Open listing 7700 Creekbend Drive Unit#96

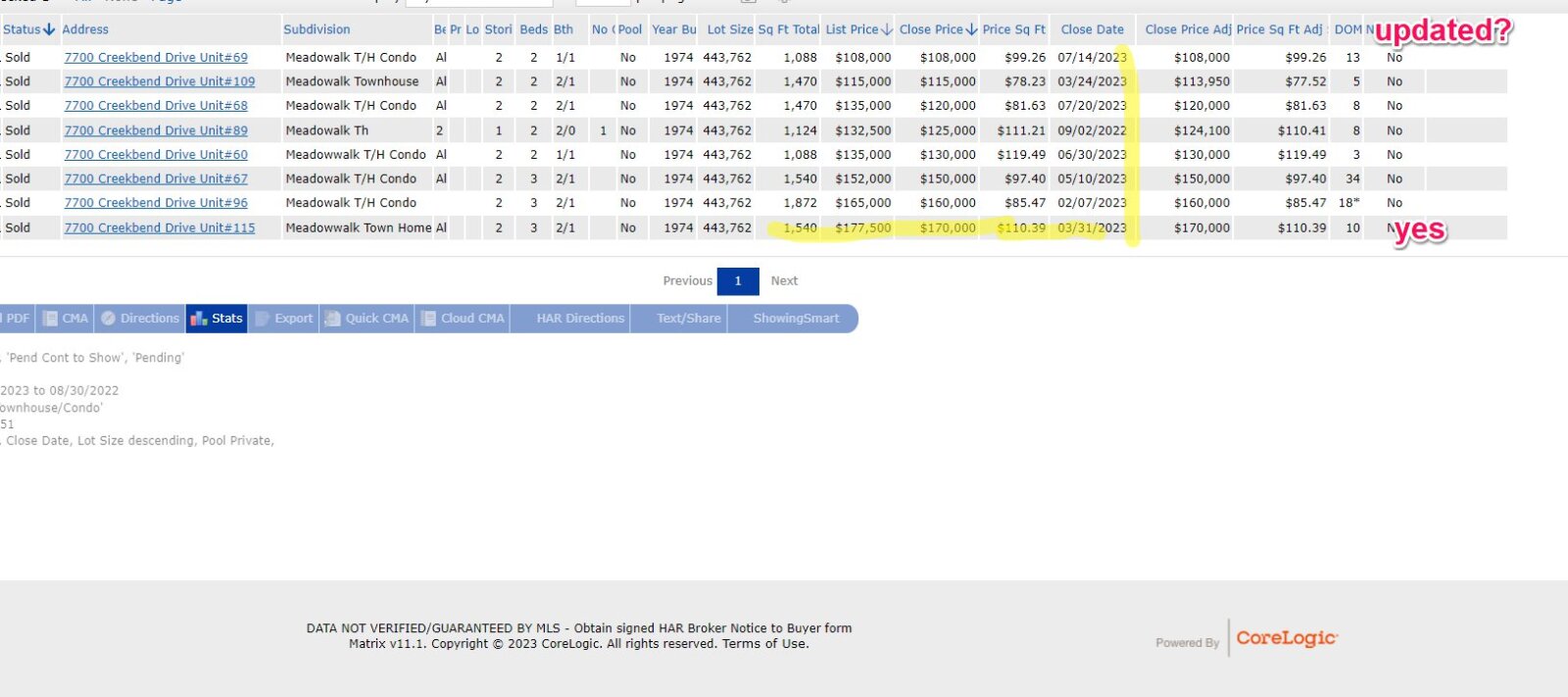coord(156,203)
